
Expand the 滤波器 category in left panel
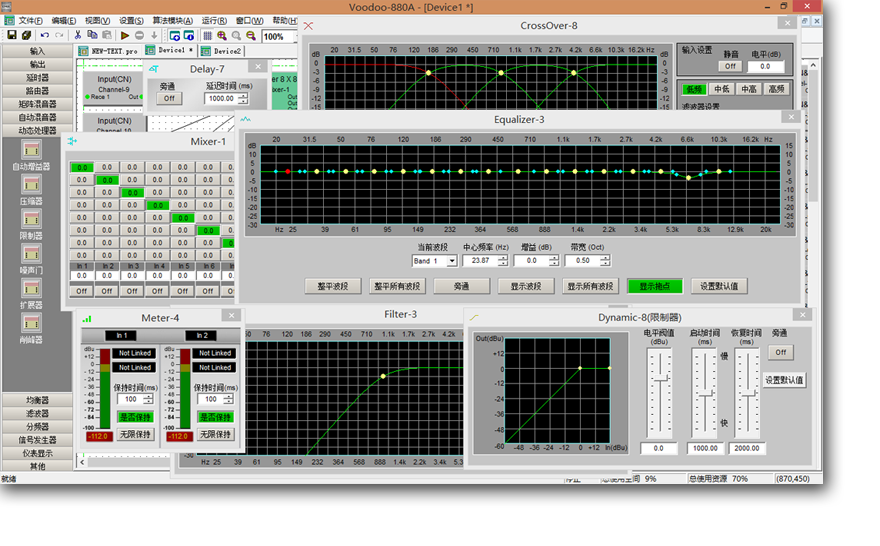(37, 414)
